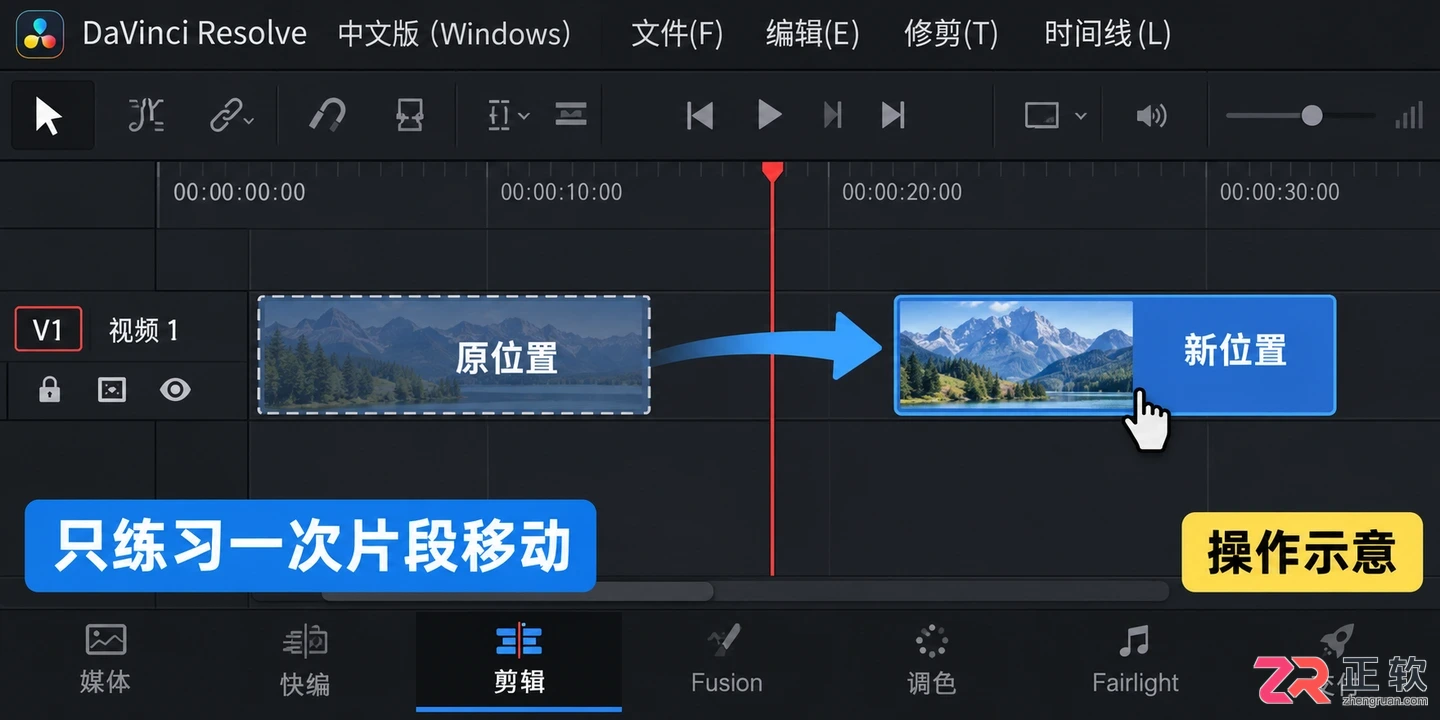Toggle the link clips chain icon
The height and width of the screenshot is (720, 1440).
pyautogui.click(x=225, y=116)
